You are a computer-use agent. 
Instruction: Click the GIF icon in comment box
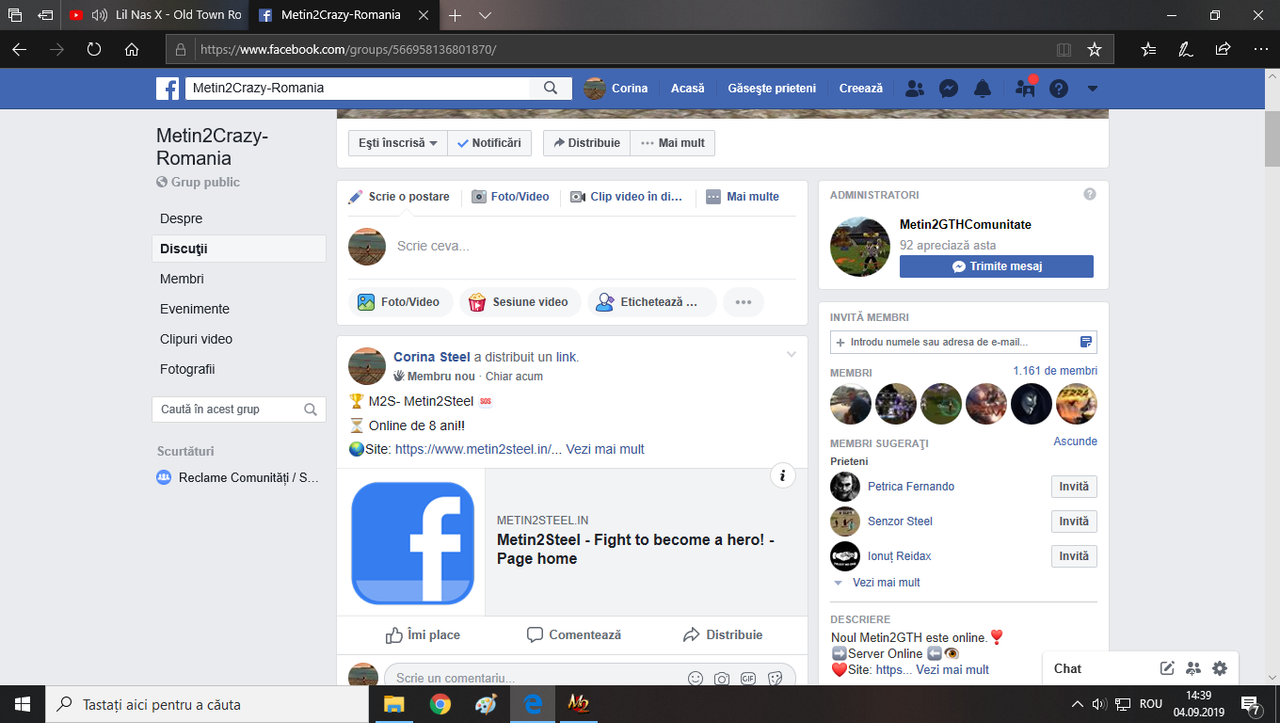point(748,678)
